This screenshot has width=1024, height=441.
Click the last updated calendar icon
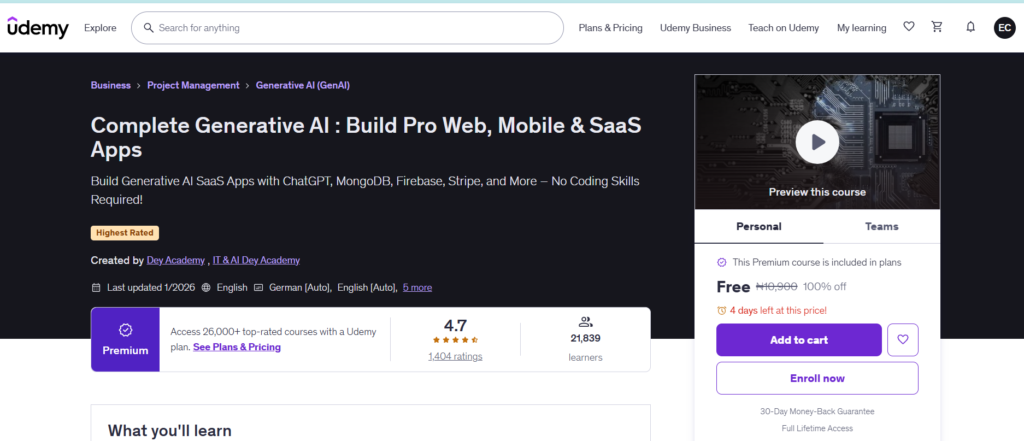96,287
